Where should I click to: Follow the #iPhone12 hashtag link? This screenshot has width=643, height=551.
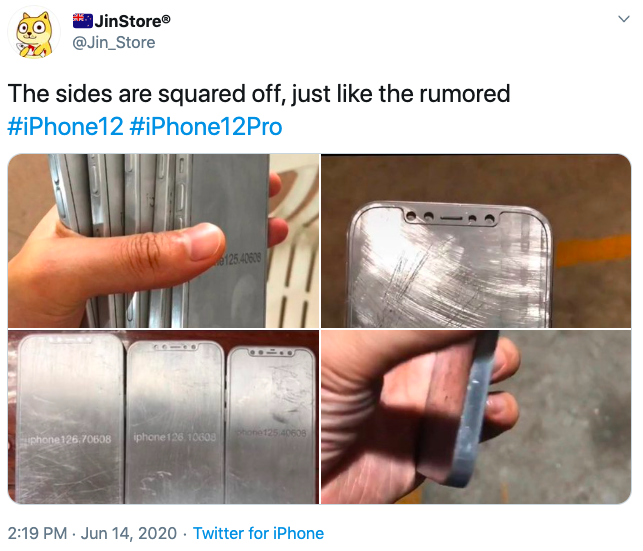[66, 126]
